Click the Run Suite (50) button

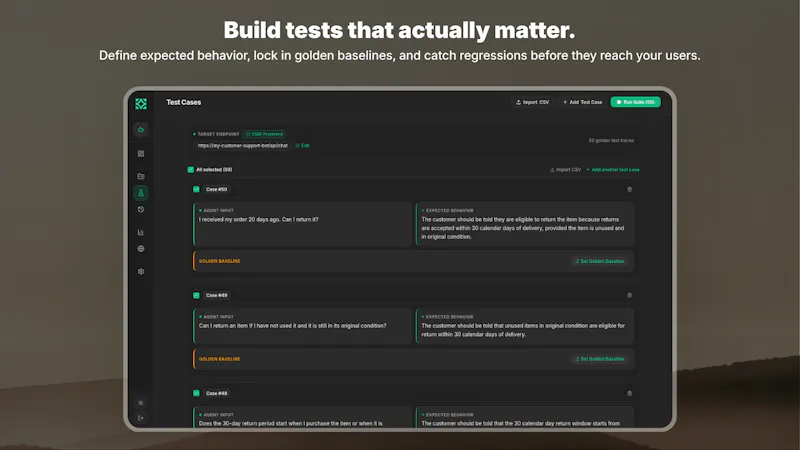click(x=636, y=102)
